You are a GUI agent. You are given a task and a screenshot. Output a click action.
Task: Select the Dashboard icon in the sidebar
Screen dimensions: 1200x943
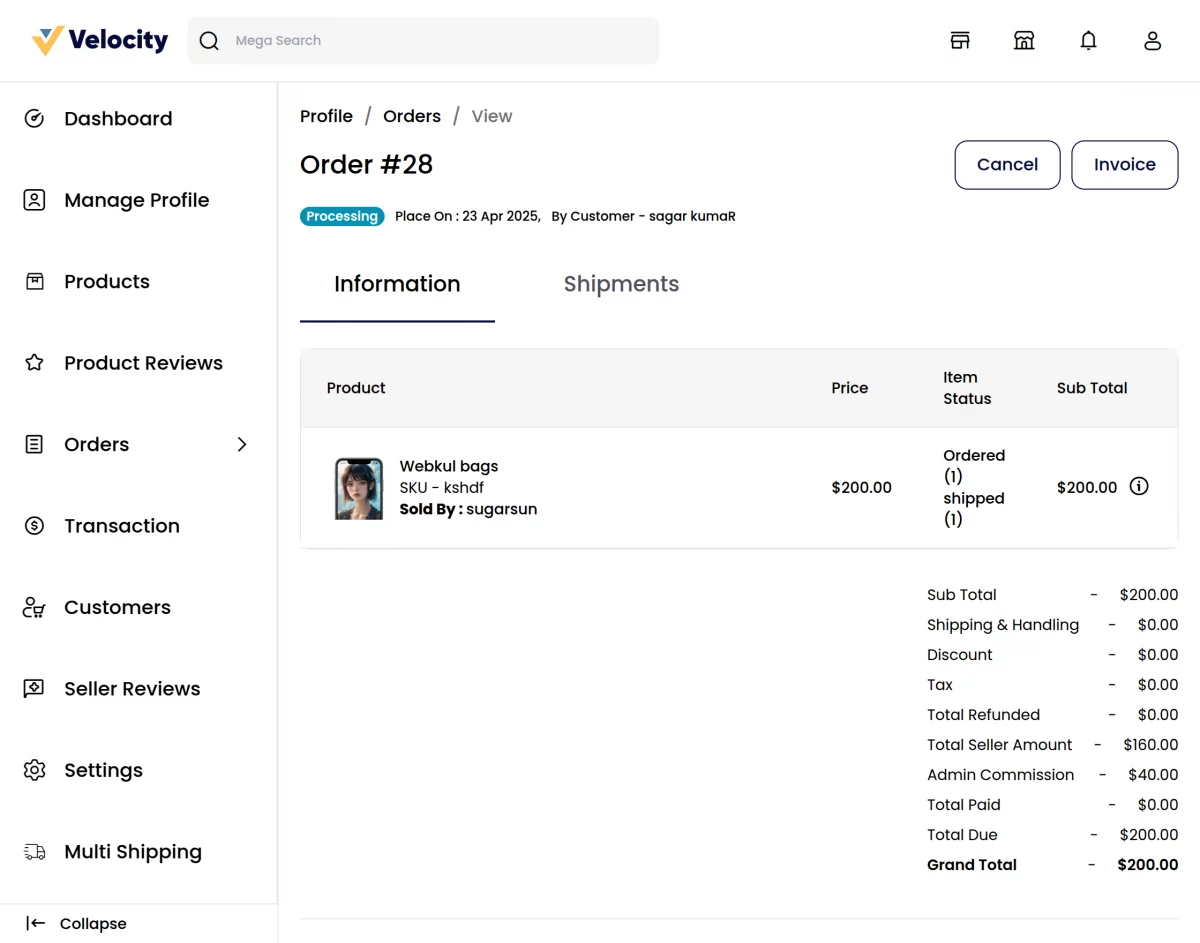pos(34,118)
